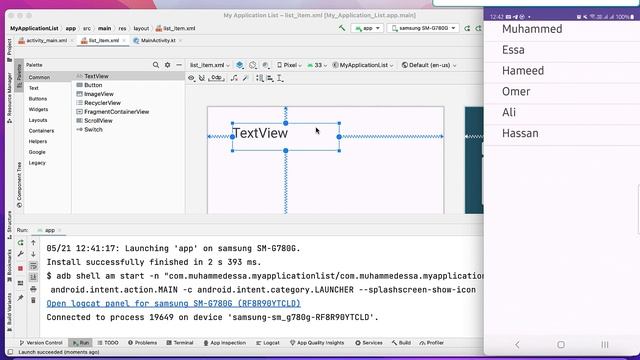Open the App Inspection tool window
This screenshot has width=640, height=360.
224,343
